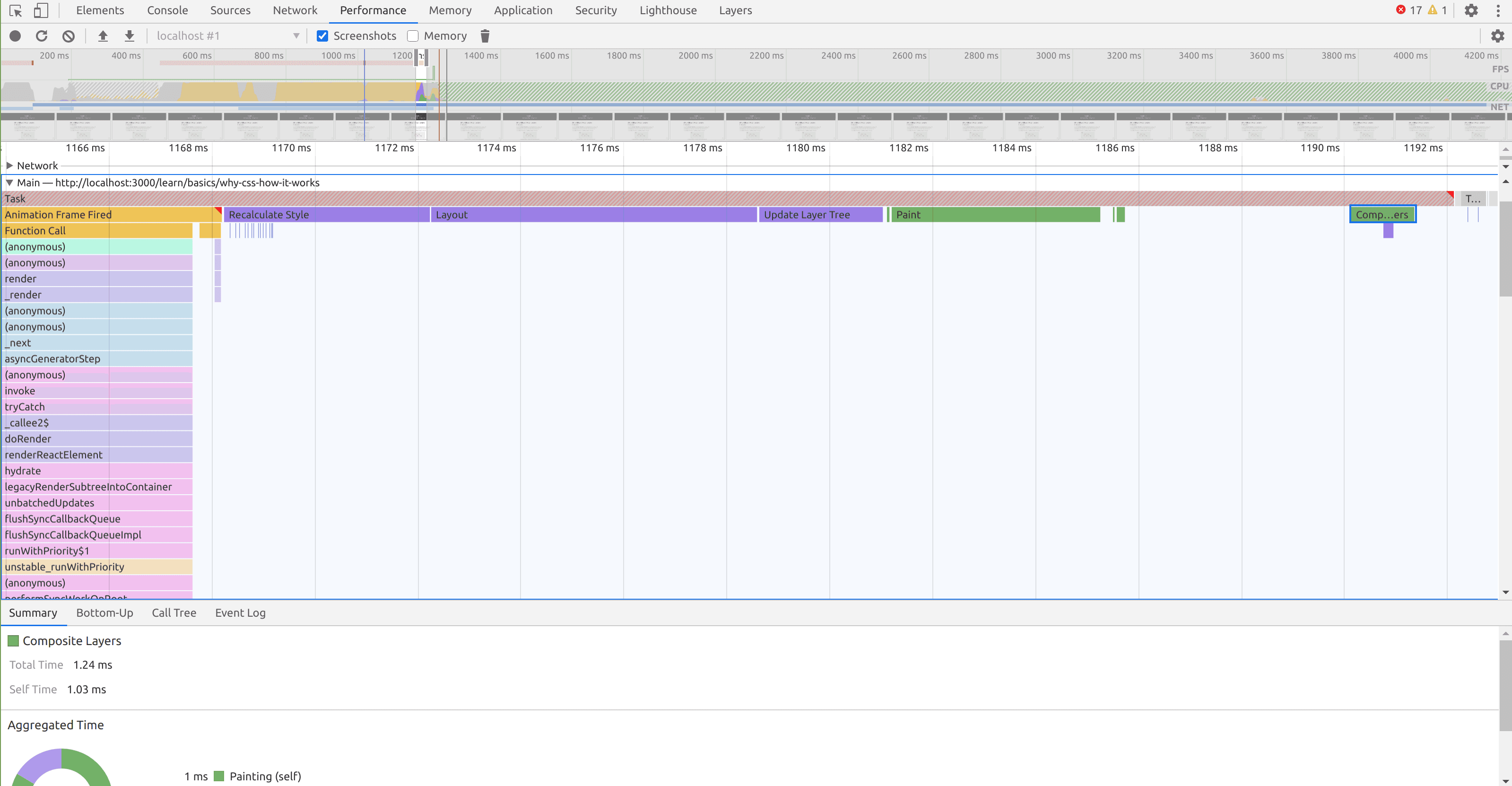The height and width of the screenshot is (786, 1512).
Task: Click the download profile icon
Action: [129, 36]
